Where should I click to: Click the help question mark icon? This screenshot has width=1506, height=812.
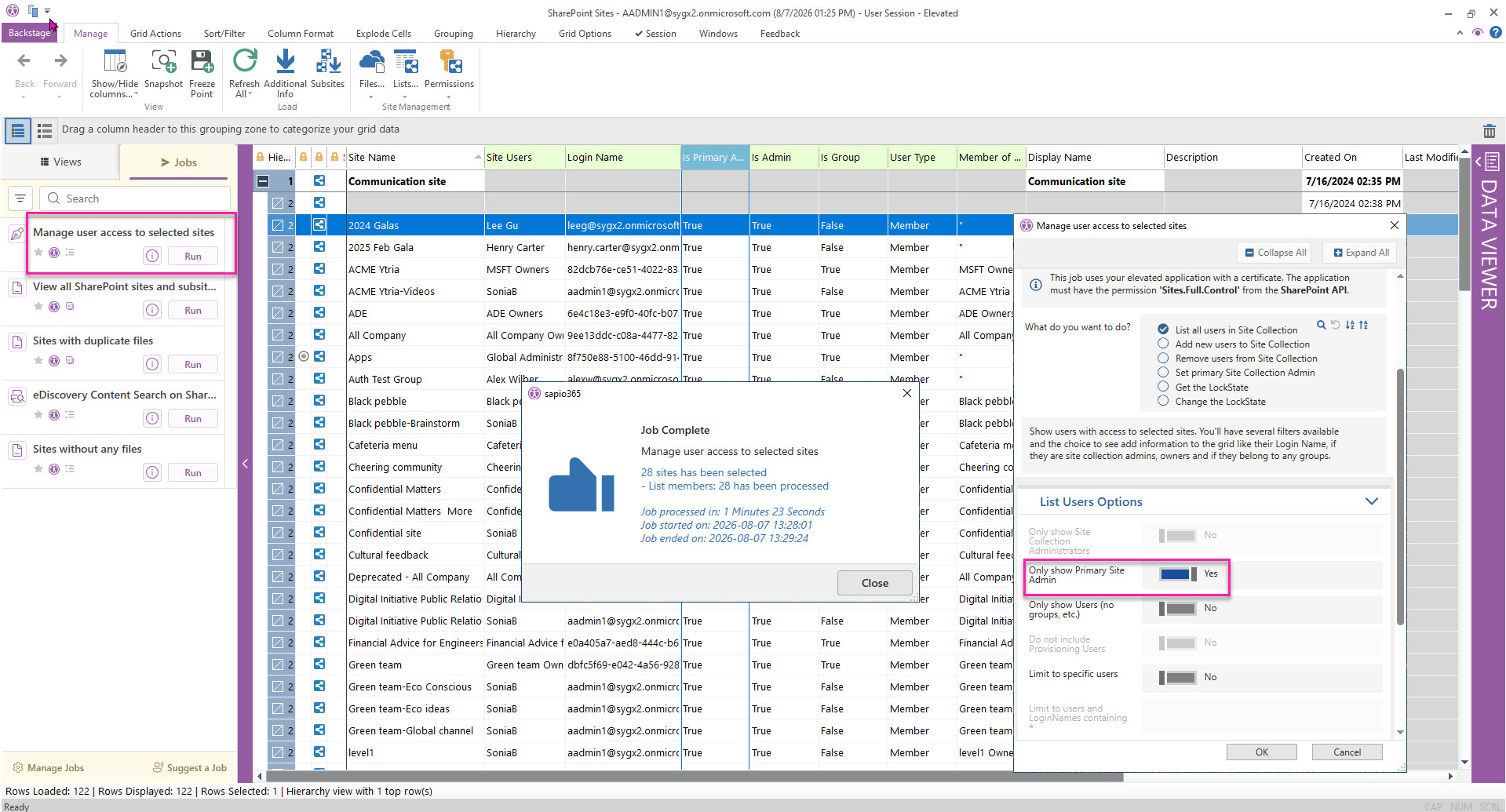point(1496,33)
